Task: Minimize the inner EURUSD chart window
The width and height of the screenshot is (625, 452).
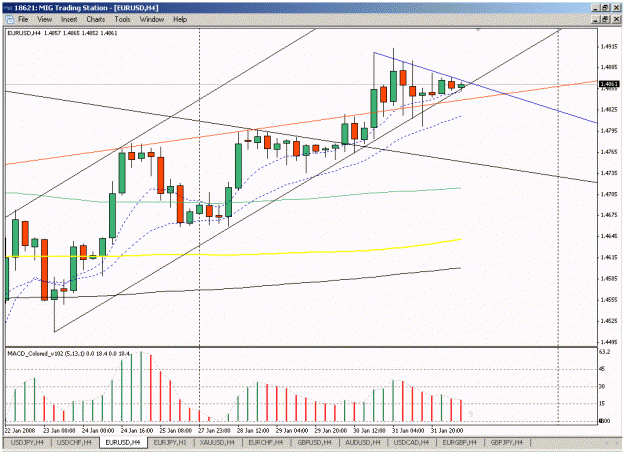Action: (596, 19)
